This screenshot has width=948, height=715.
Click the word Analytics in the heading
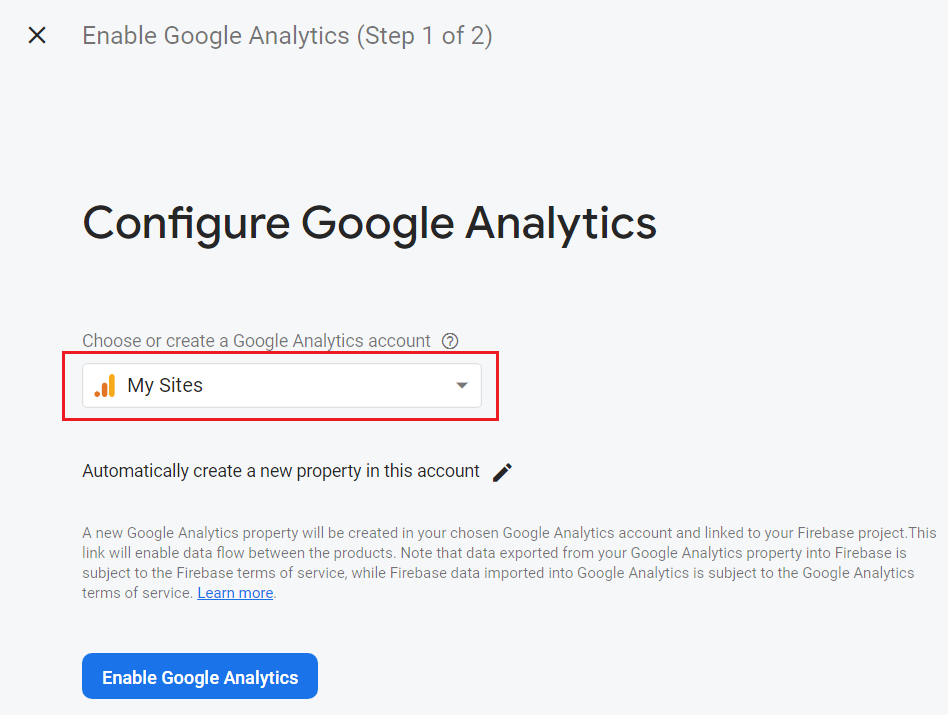(x=561, y=222)
